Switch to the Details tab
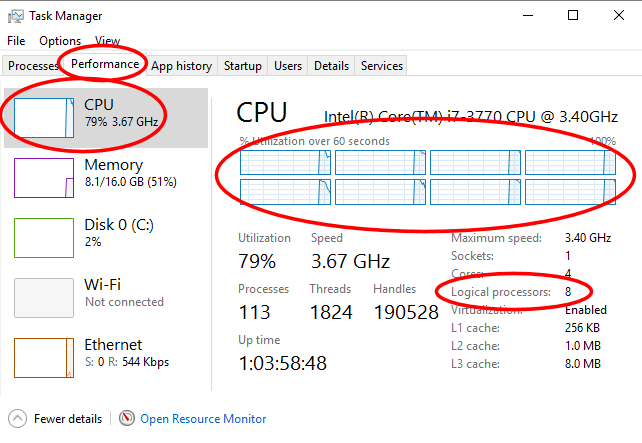642x443 pixels. pos(331,66)
